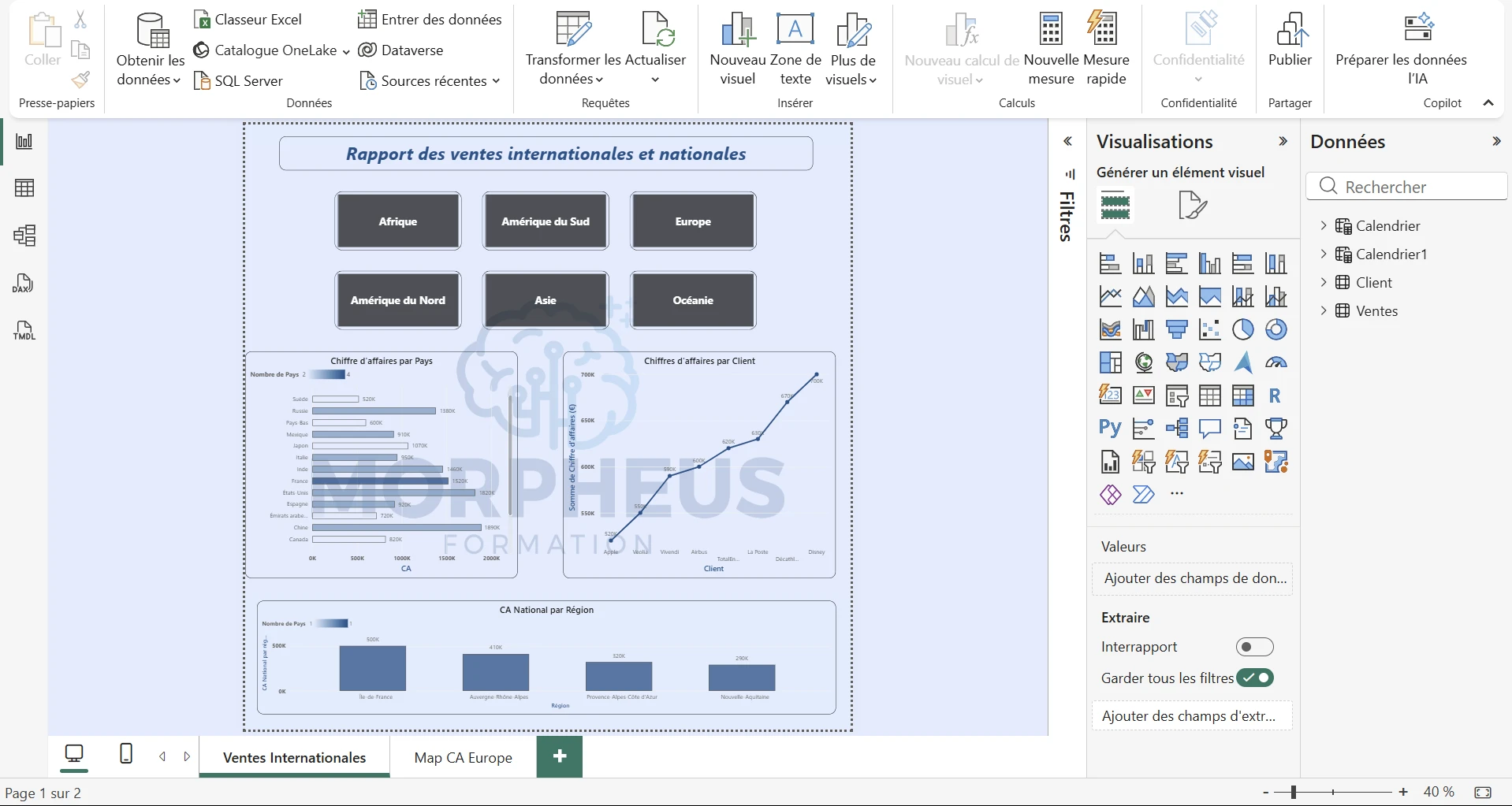Click SQL Server data source
The image size is (1512, 806).
[x=238, y=80]
